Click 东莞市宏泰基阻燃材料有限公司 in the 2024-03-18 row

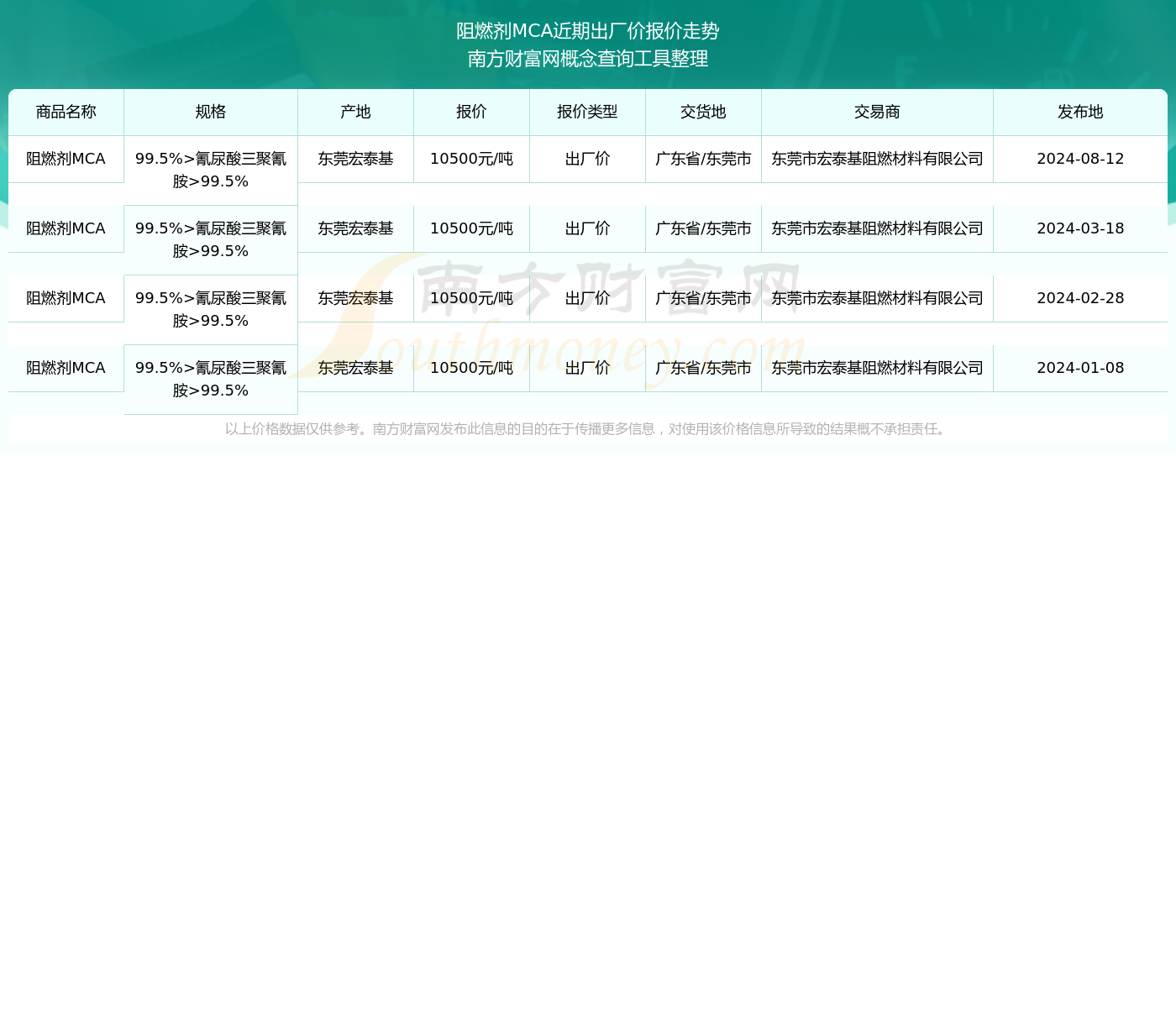pos(877,228)
